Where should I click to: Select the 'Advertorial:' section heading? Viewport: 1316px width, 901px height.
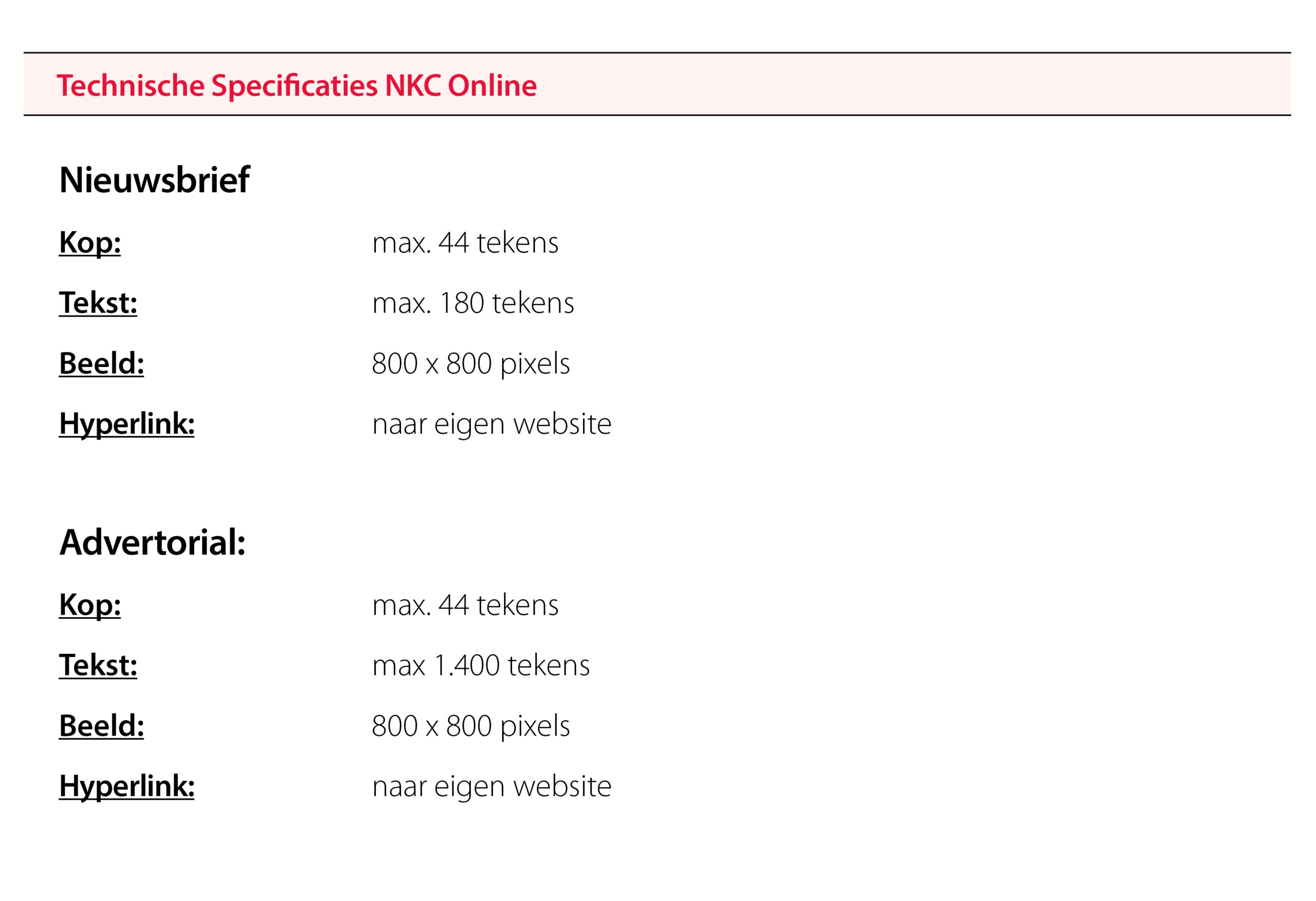(x=152, y=543)
